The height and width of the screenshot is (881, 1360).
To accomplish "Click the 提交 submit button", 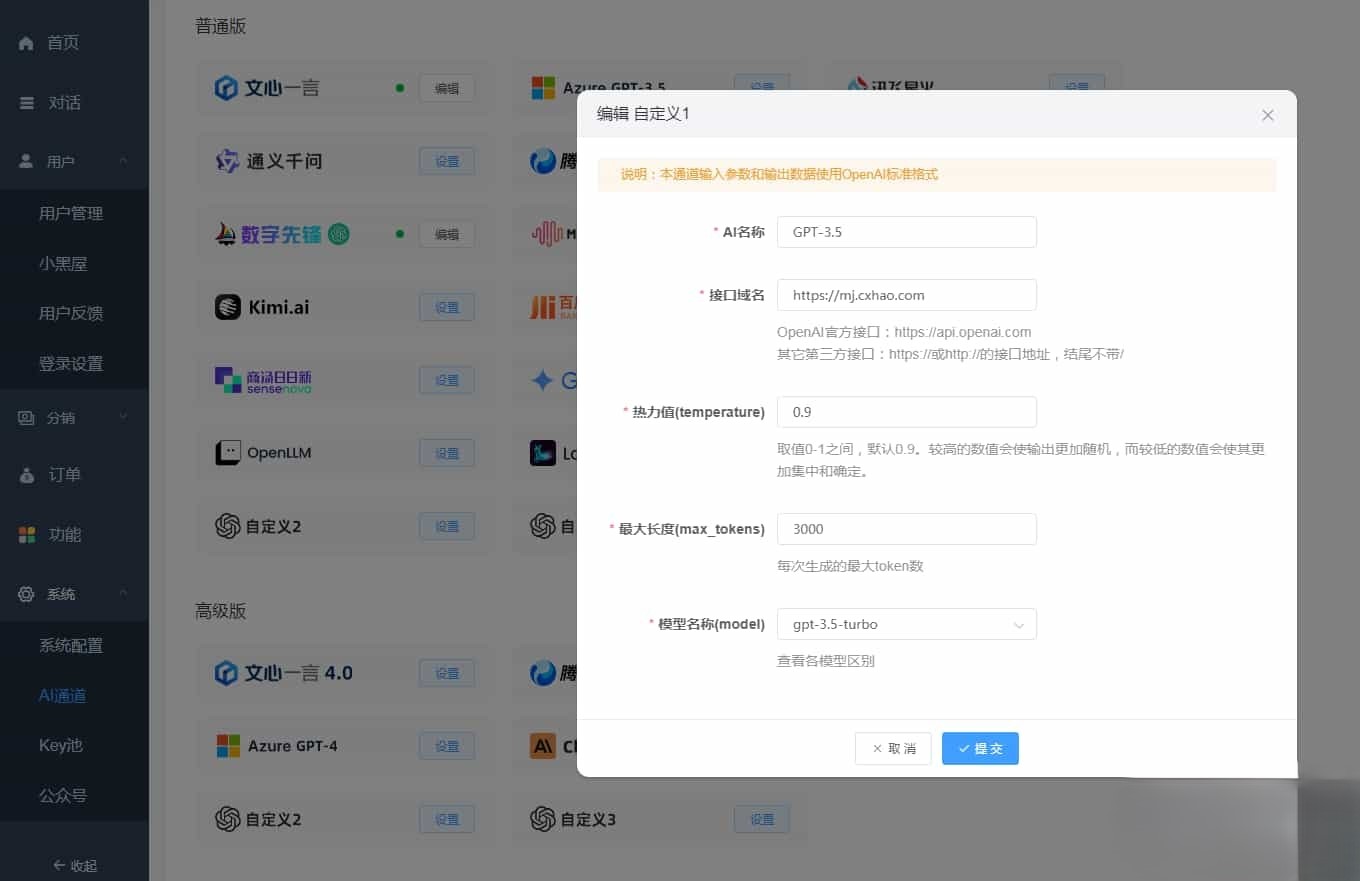I will pos(980,748).
